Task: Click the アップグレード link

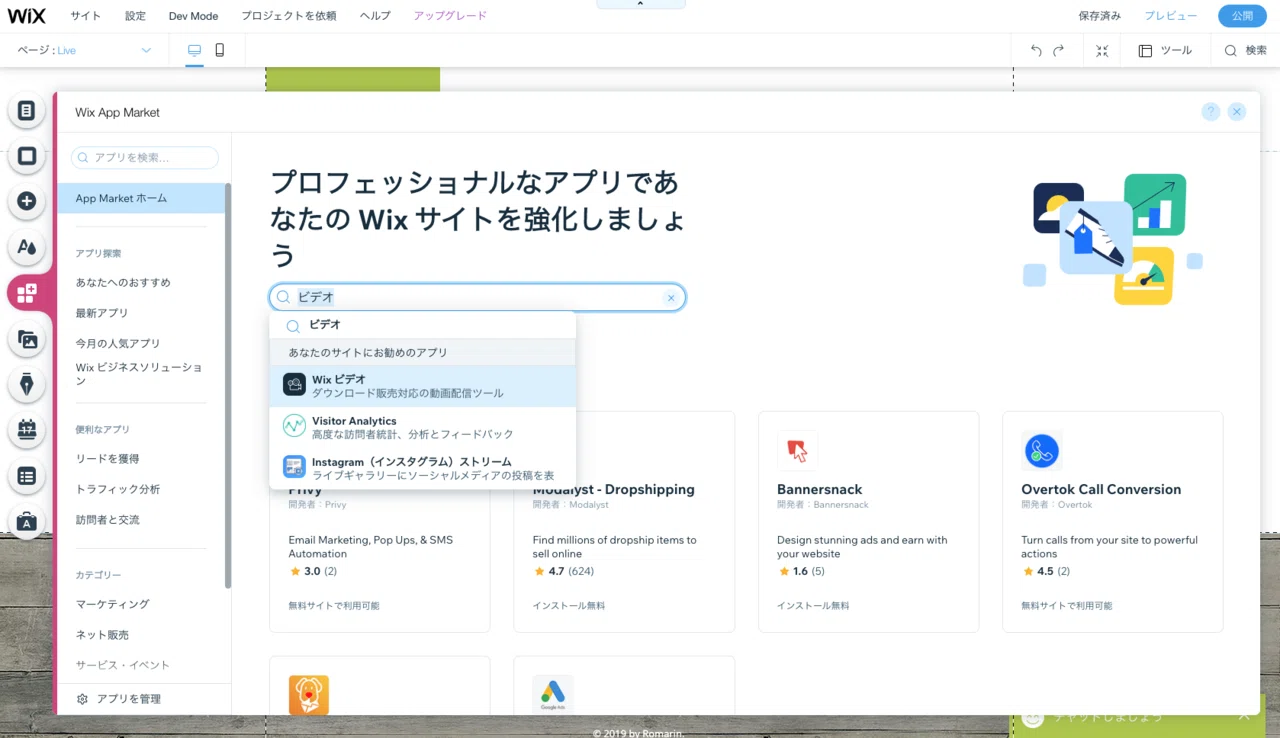Action: click(450, 16)
